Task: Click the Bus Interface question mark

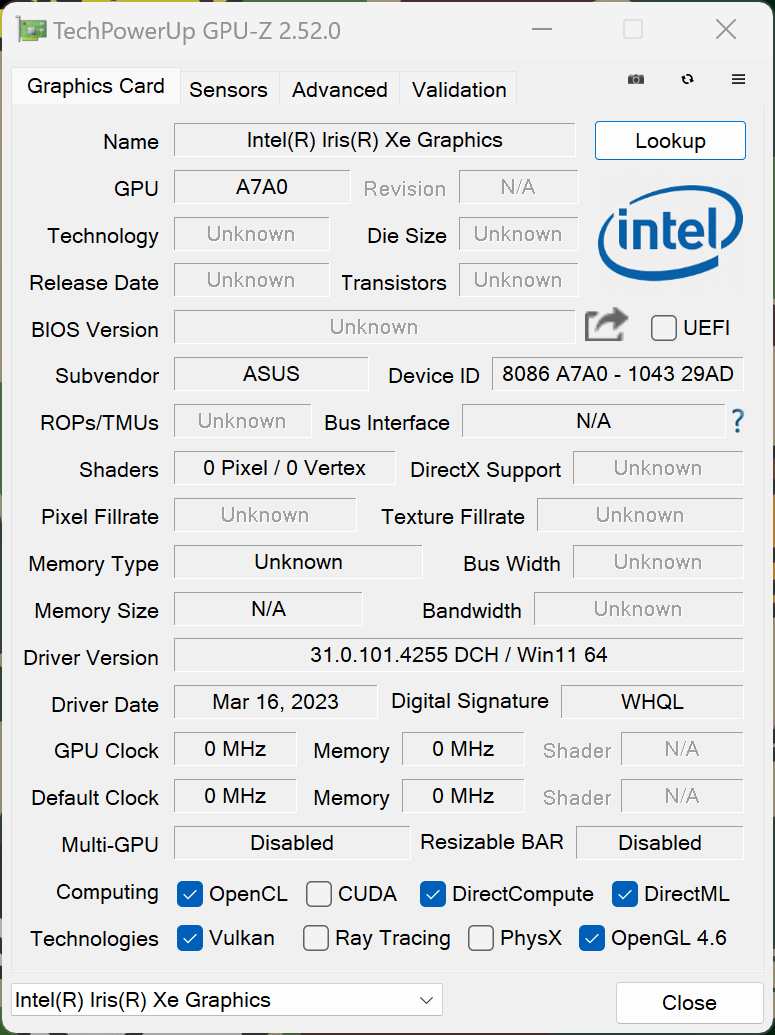Action: point(738,421)
